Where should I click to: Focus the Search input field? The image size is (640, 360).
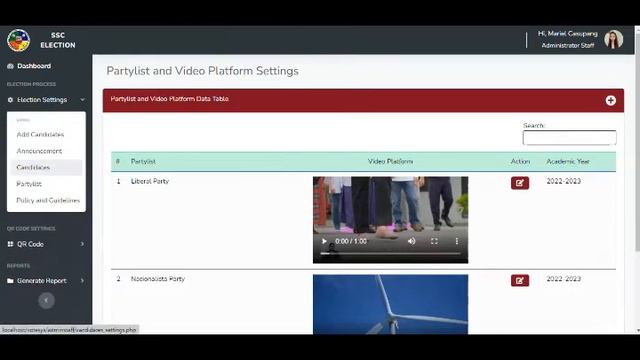(569, 138)
